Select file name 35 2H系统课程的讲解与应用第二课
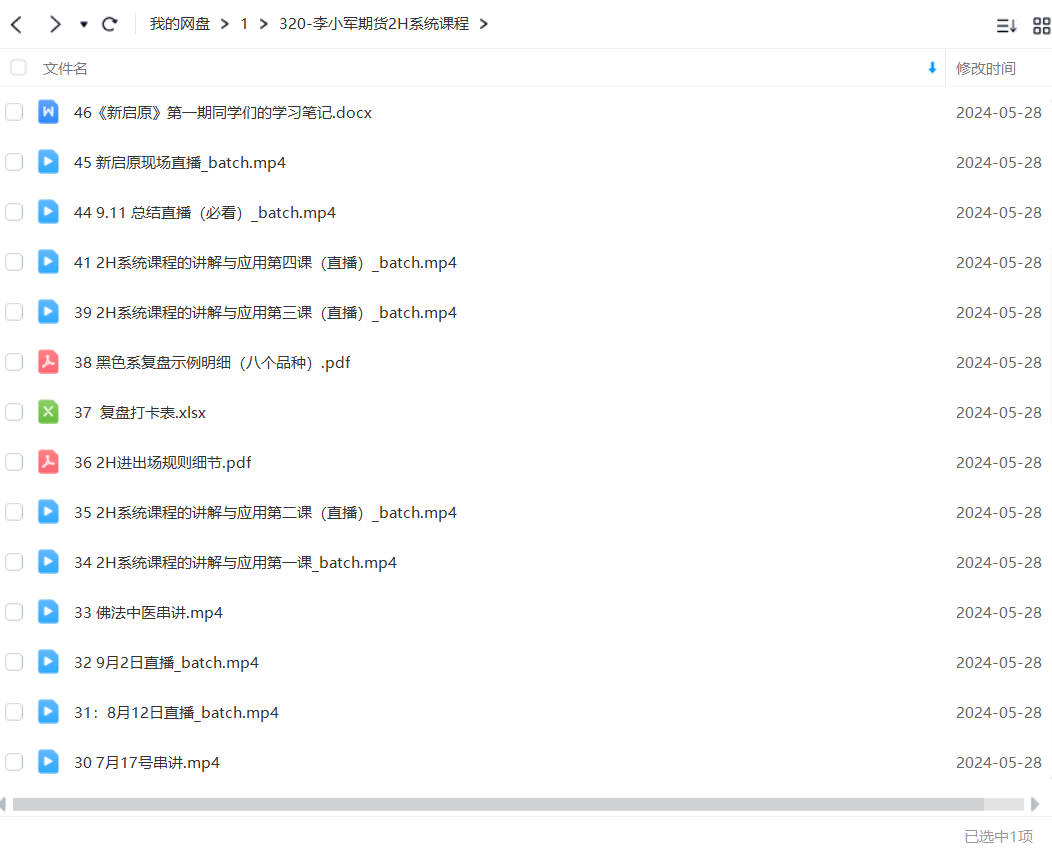The width and height of the screenshot is (1052, 857). pyautogui.click(x=265, y=513)
